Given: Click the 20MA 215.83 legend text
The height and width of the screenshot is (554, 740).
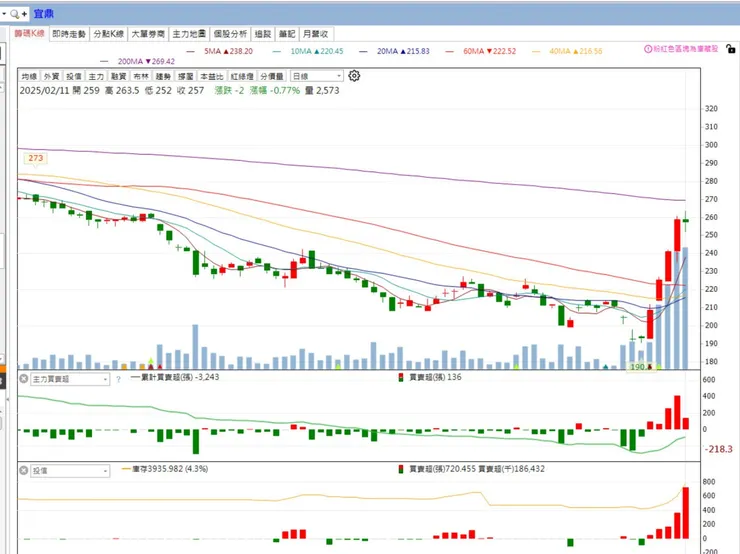Looking at the screenshot, I should coord(403,51).
